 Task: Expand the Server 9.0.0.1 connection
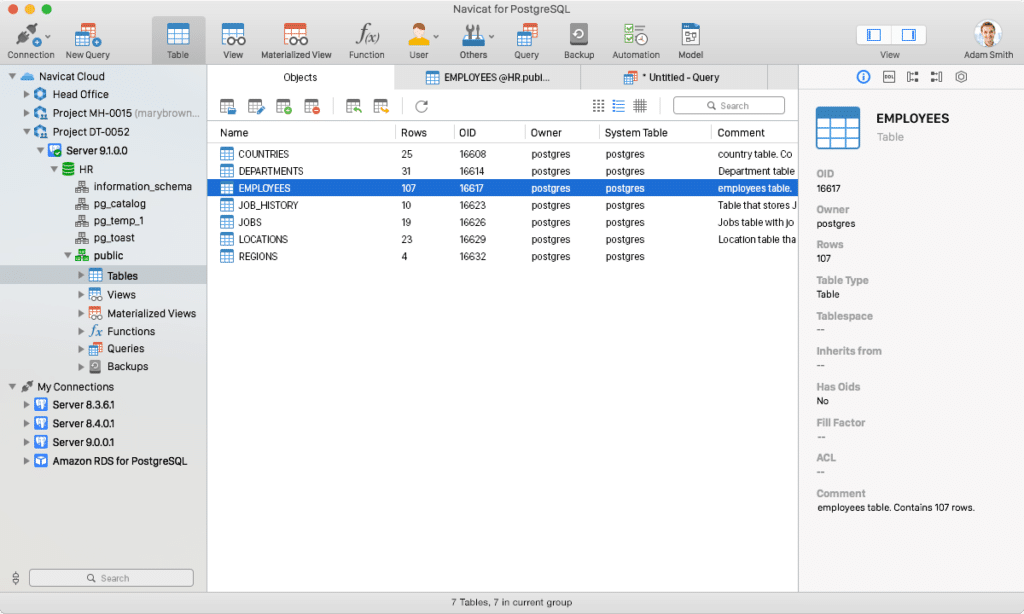(28, 441)
